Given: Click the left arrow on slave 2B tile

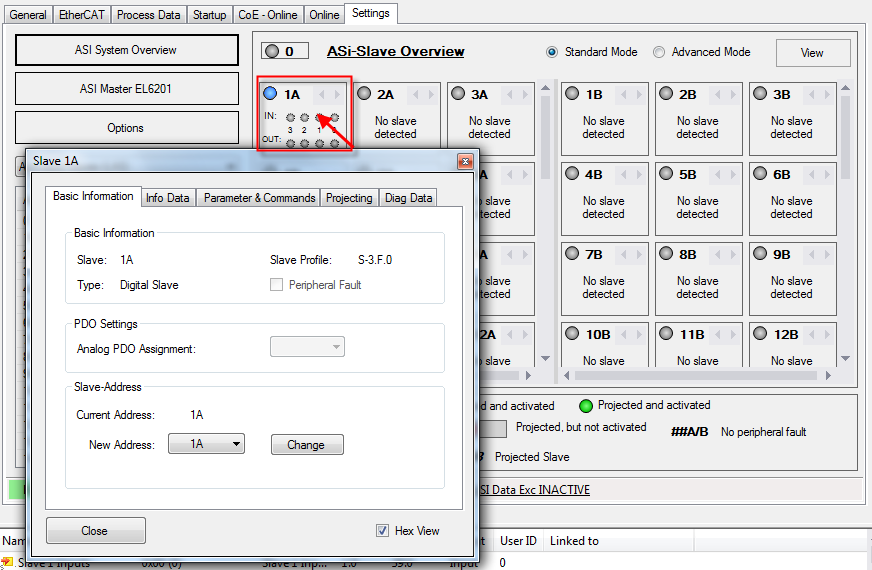Looking at the screenshot, I should pyautogui.click(x=717, y=95).
